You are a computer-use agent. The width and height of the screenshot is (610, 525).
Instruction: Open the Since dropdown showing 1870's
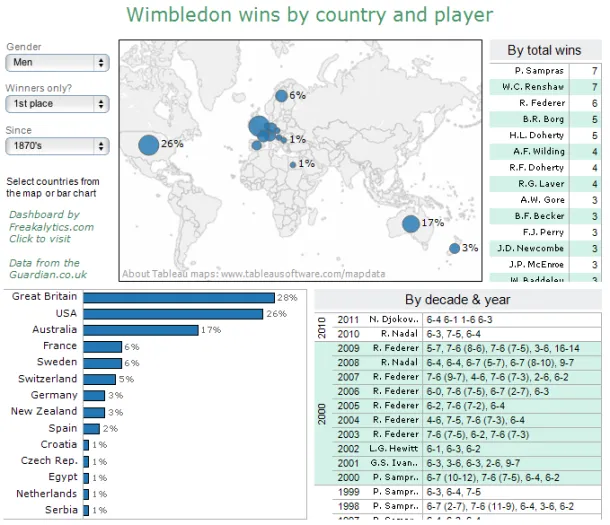[x=57, y=146]
